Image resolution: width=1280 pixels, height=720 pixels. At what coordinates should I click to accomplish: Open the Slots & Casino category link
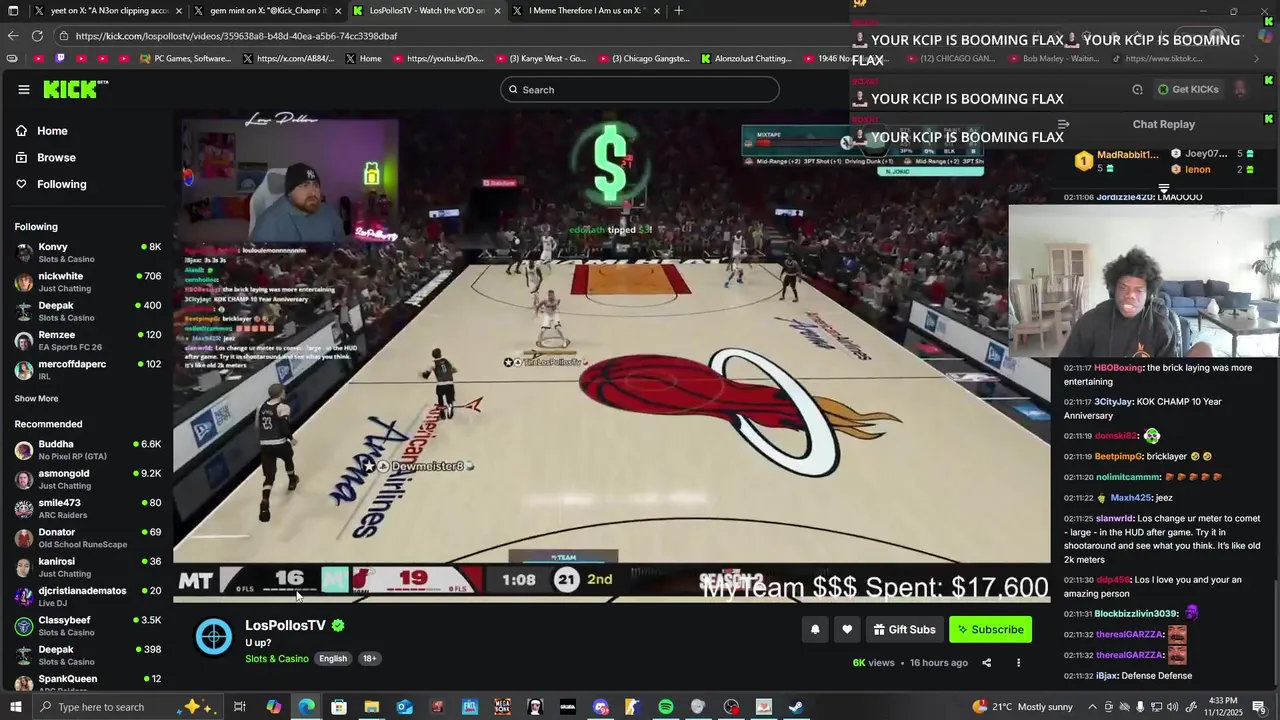pos(277,659)
